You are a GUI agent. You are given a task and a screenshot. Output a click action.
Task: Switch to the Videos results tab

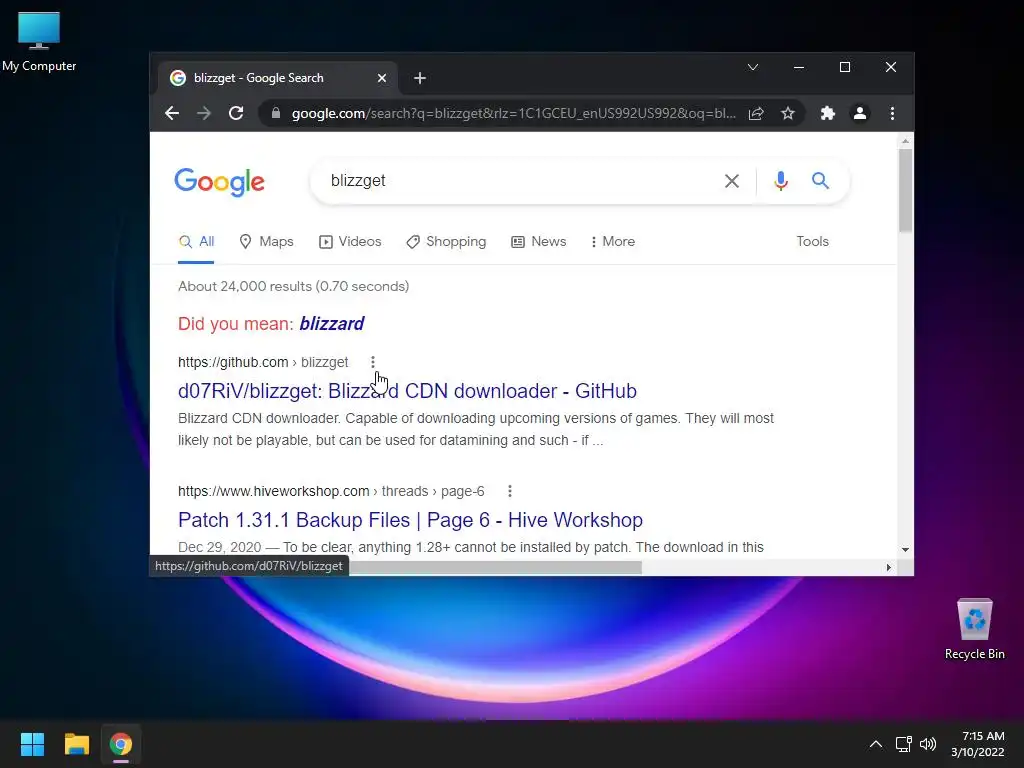coord(350,242)
